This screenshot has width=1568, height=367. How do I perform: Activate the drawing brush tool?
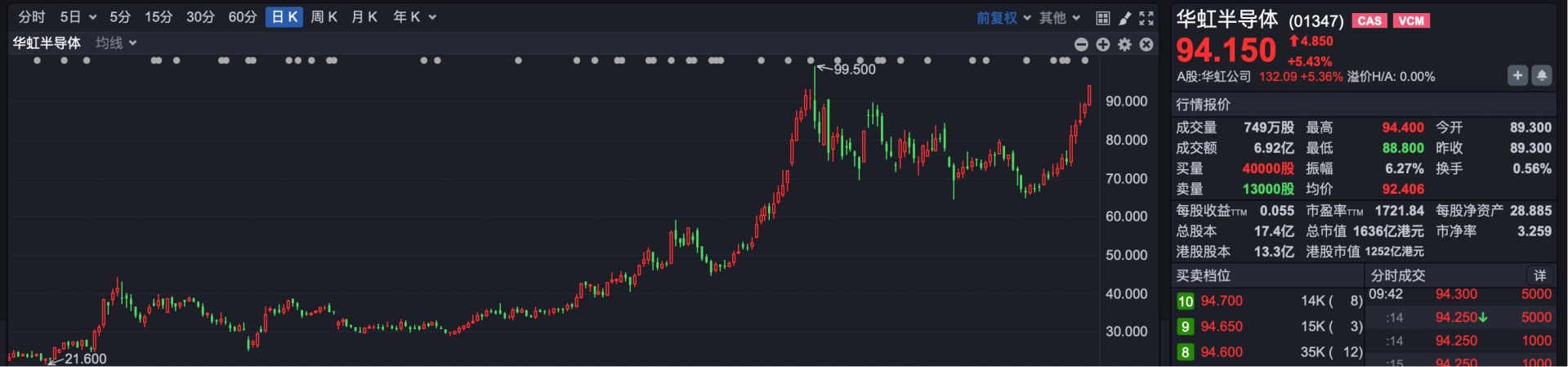[1124, 18]
